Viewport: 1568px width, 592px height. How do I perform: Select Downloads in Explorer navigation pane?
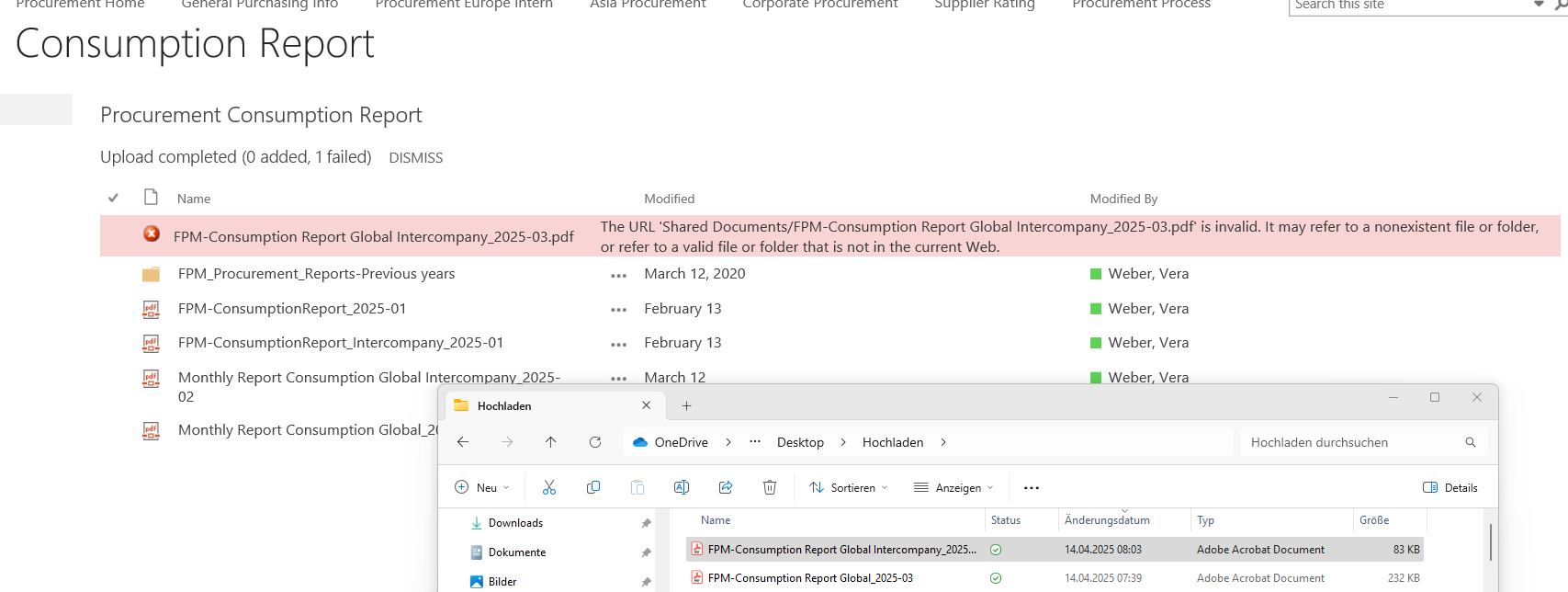click(515, 523)
